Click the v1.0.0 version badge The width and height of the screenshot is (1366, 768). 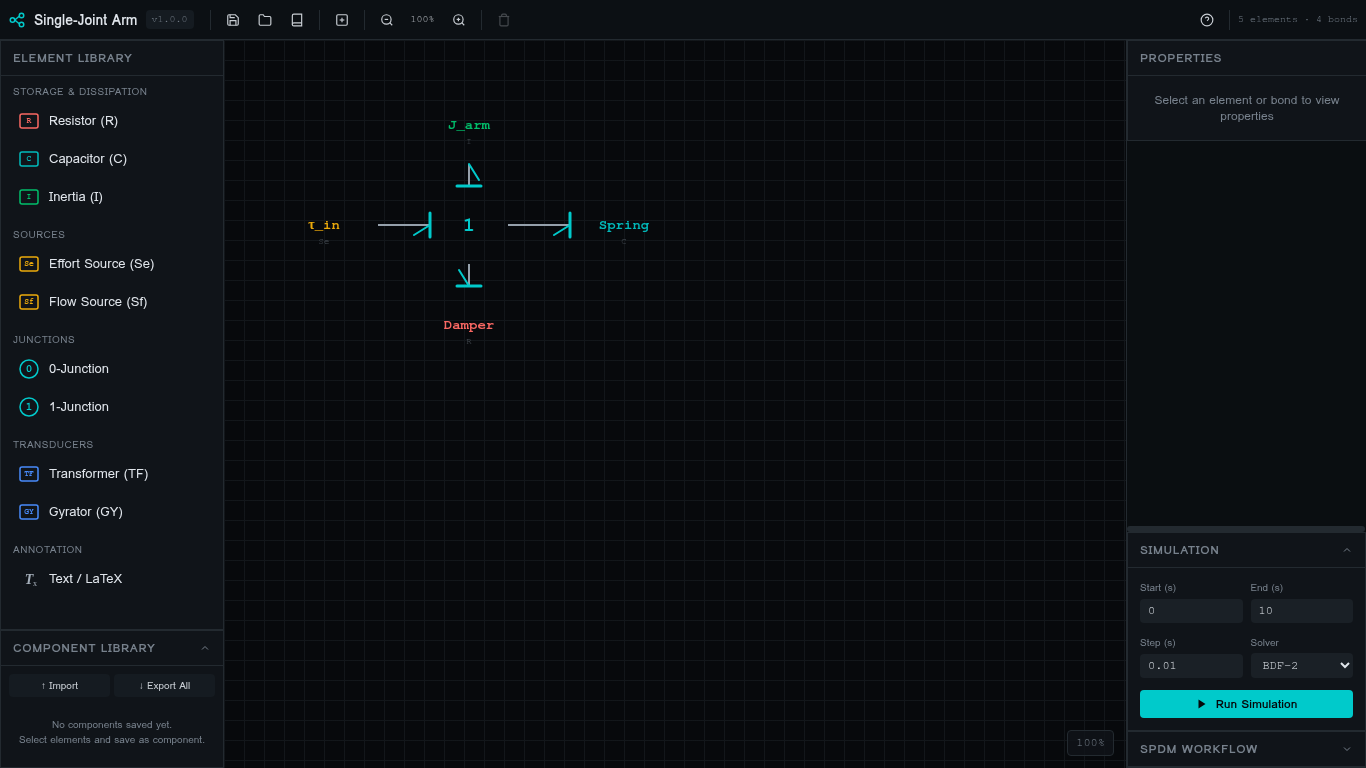170,20
